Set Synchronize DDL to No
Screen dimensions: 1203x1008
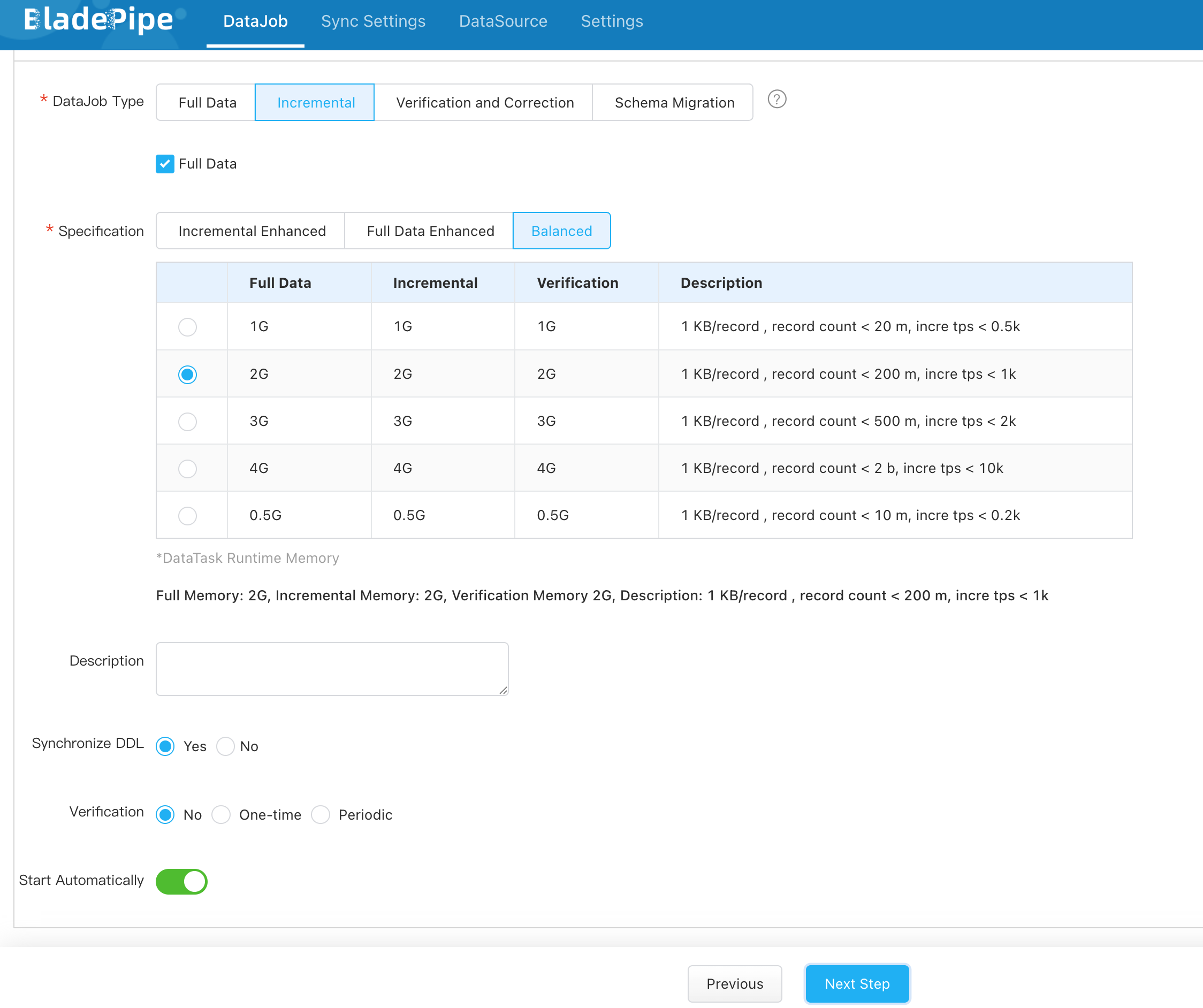click(x=226, y=746)
